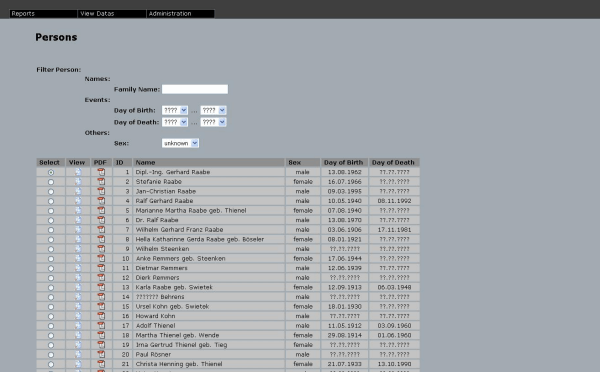Image resolution: width=600 pixels, height=372 pixels.
Task: Click into the Family Name field
Action: click(195, 89)
